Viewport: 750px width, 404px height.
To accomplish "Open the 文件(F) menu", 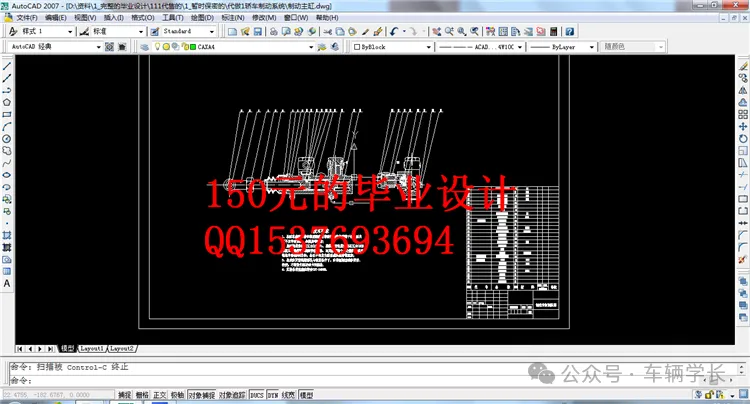I will coord(27,18).
